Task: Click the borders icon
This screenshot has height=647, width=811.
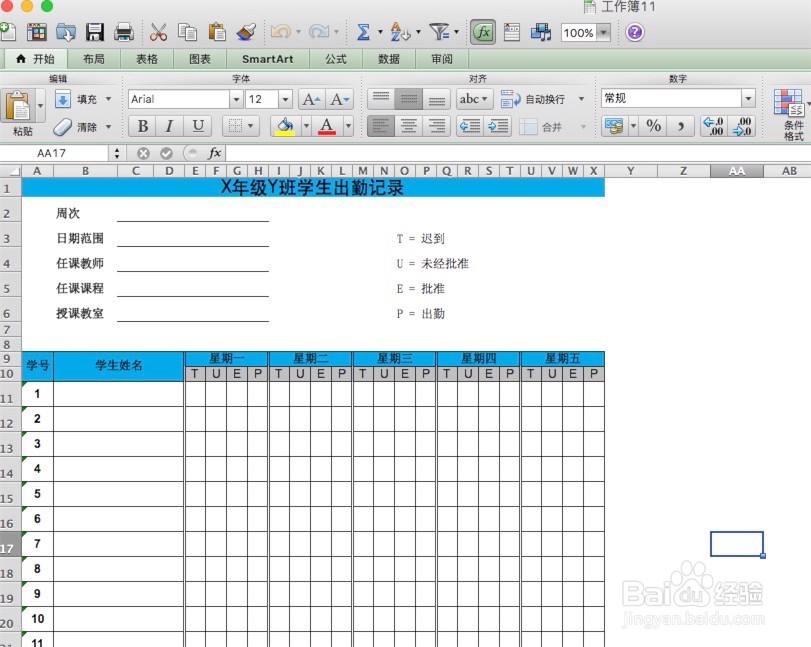Action: point(235,126)
